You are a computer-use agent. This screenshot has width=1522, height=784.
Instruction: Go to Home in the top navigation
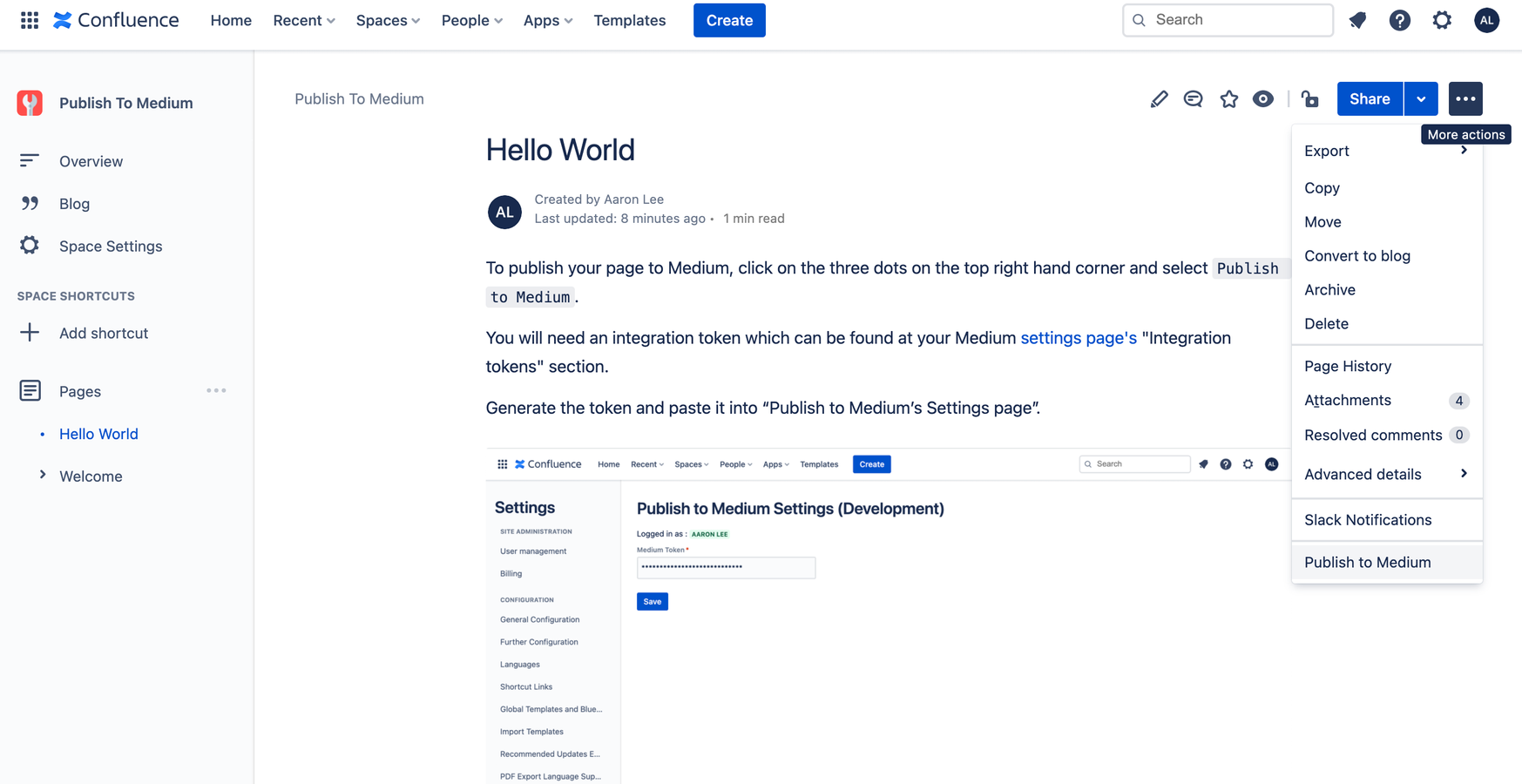231,20
